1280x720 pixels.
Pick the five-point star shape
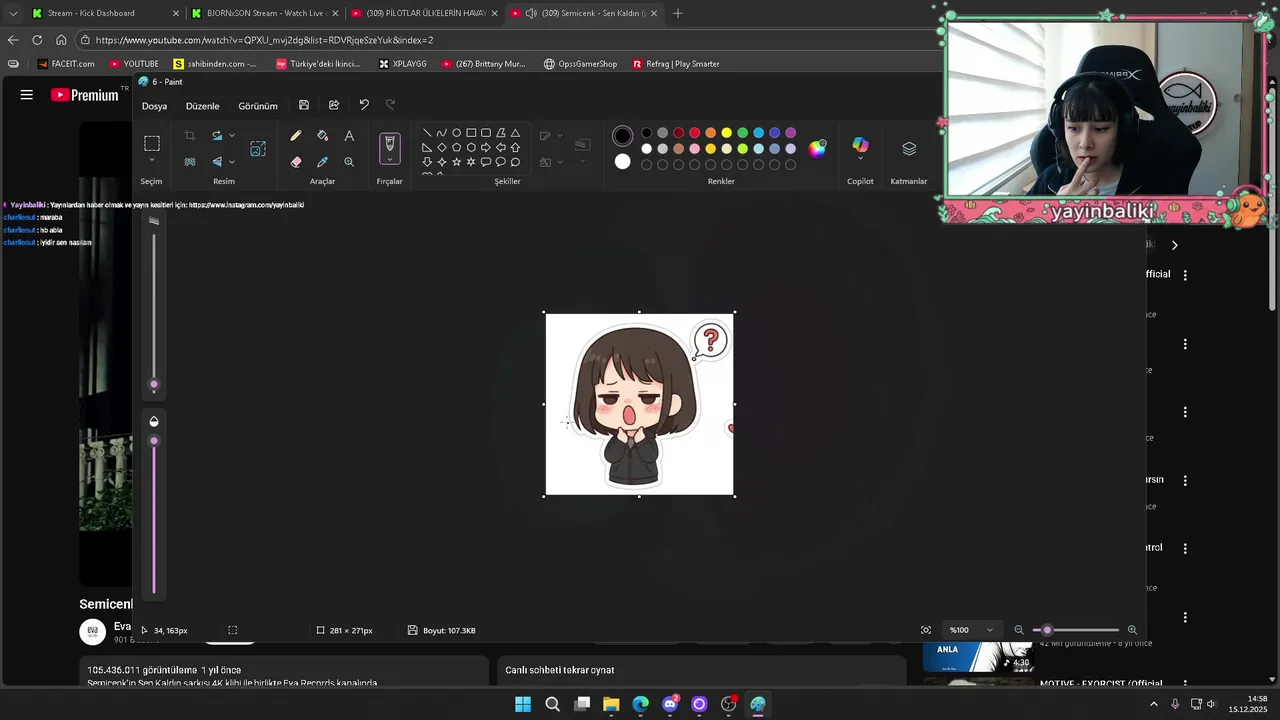click(x=456, y=162)
